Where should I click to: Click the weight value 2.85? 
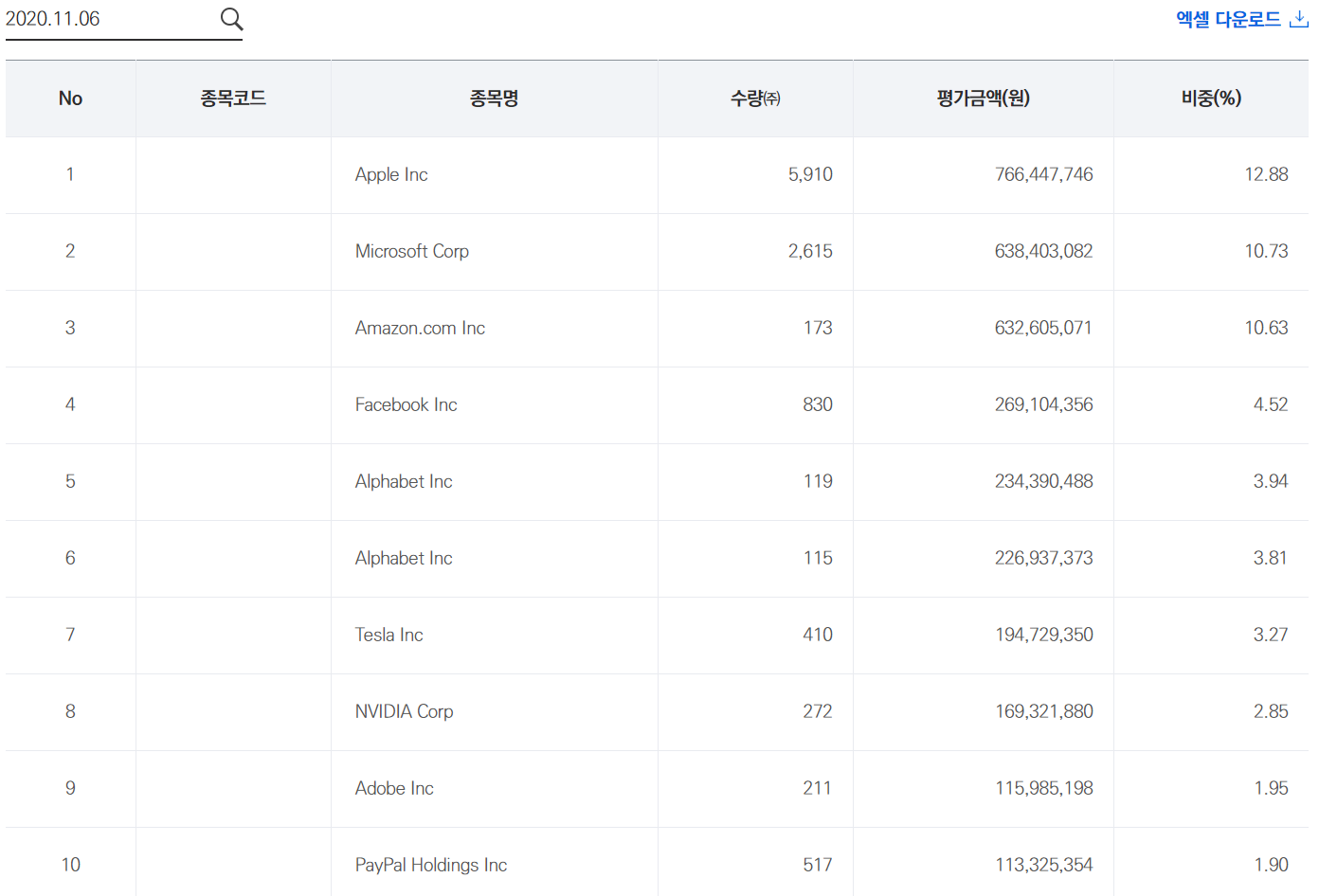click(x=1271, y=711)
